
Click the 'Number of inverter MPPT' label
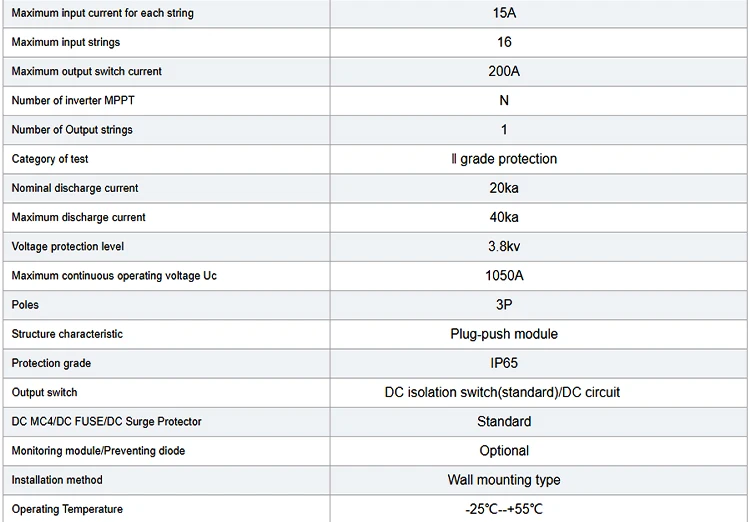[71, 100]
